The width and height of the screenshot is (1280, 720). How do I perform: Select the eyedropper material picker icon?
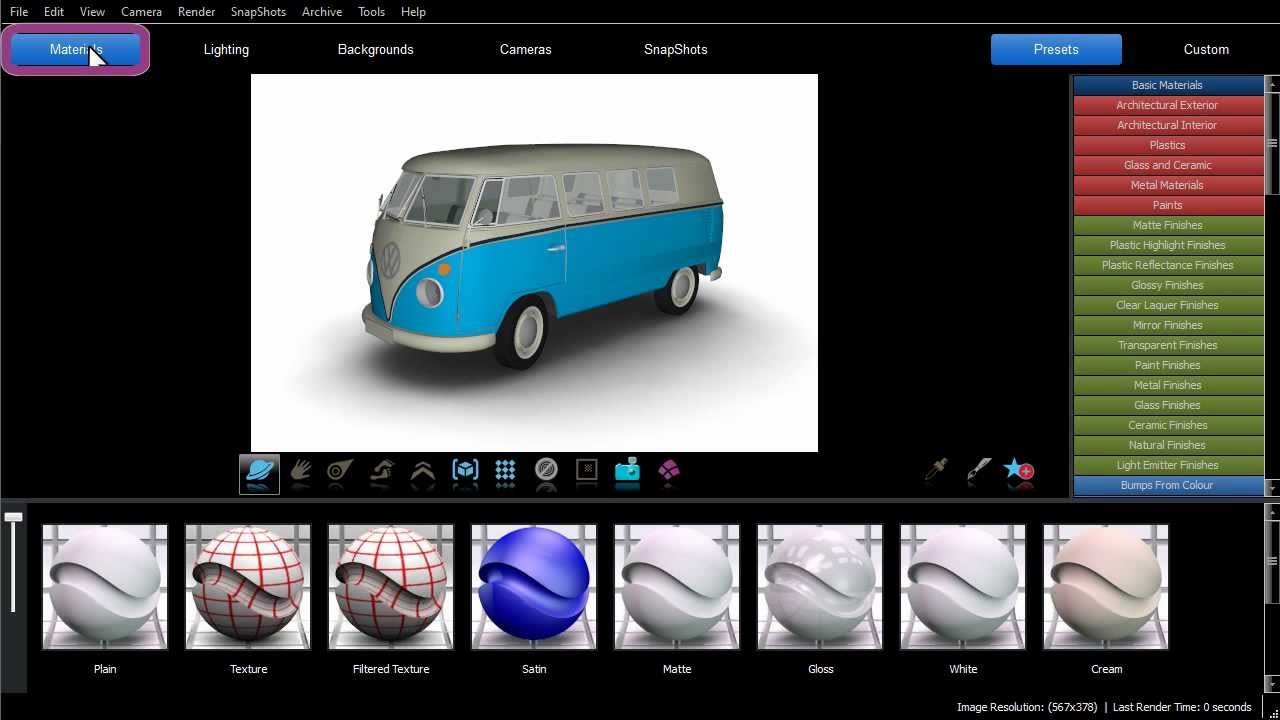pyautogui.click(x=936, y=471)
